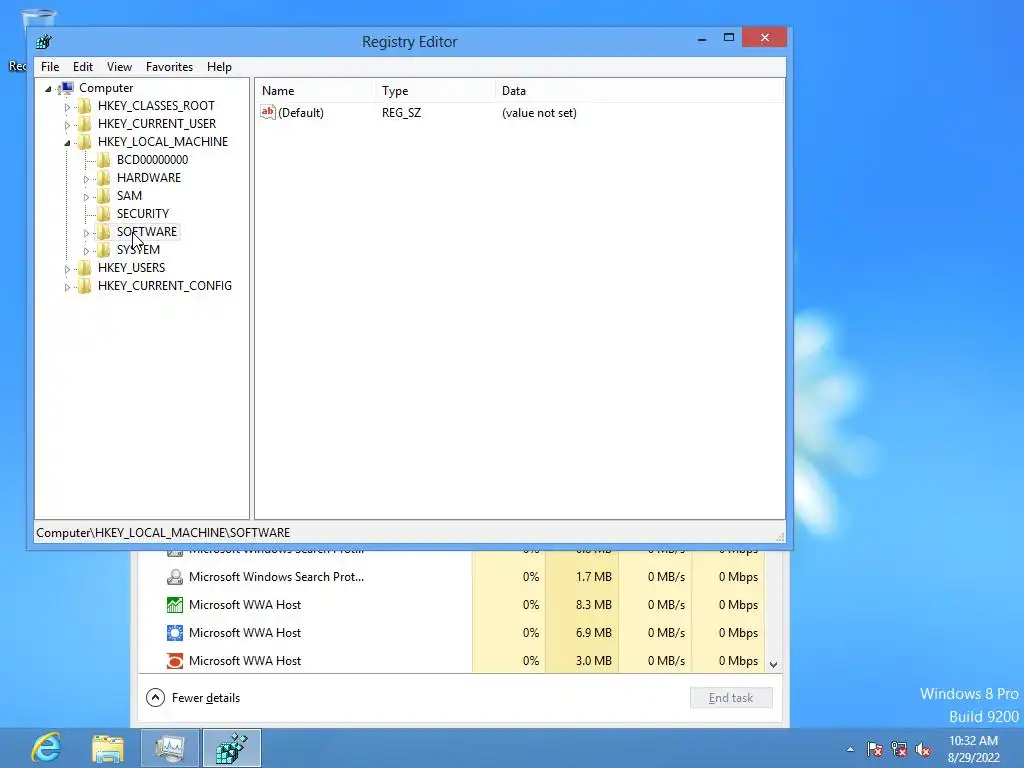Screen dimensions: 1024x768
Task: Click the SYSTEM folder icon
Action: click(103, 249)
